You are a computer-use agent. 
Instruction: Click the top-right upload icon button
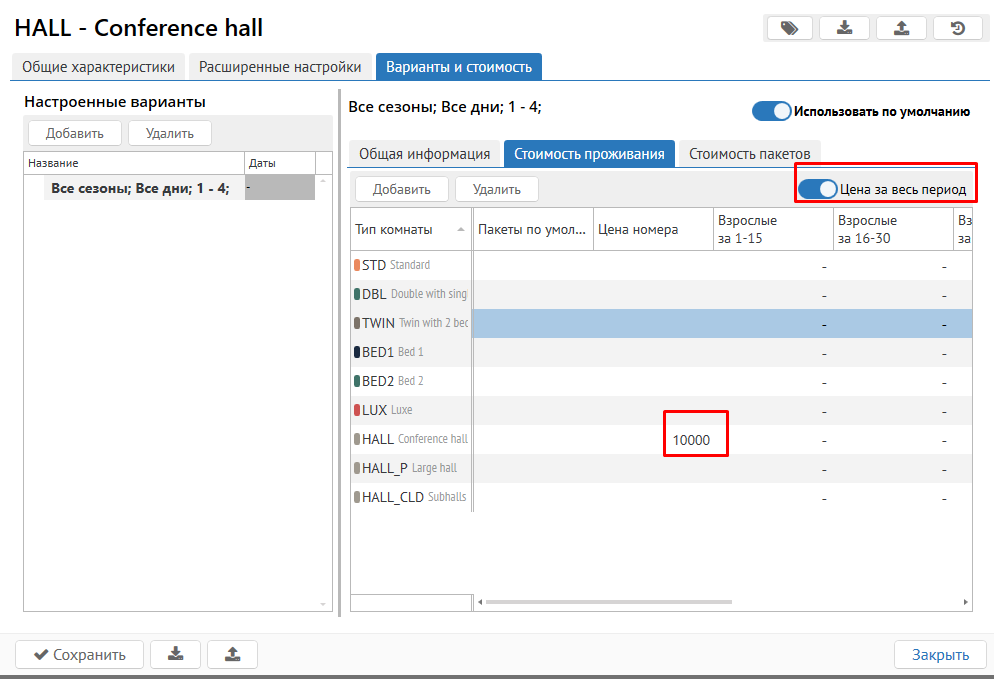tap(901, 28)
